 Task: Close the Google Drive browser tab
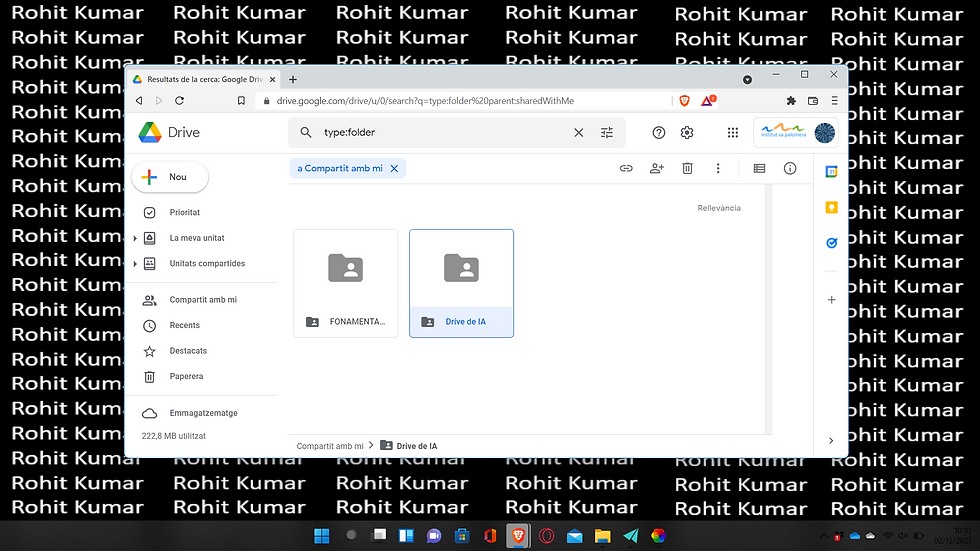272,79
